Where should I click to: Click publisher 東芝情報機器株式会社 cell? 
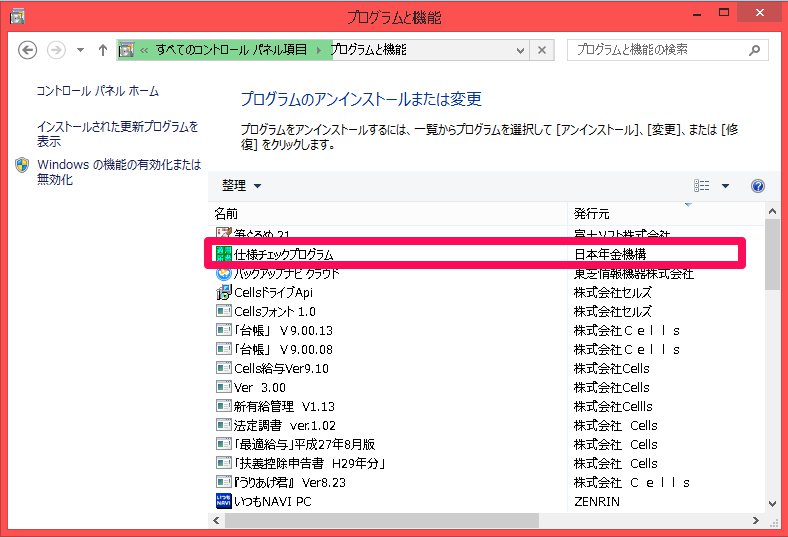point(634,273)
